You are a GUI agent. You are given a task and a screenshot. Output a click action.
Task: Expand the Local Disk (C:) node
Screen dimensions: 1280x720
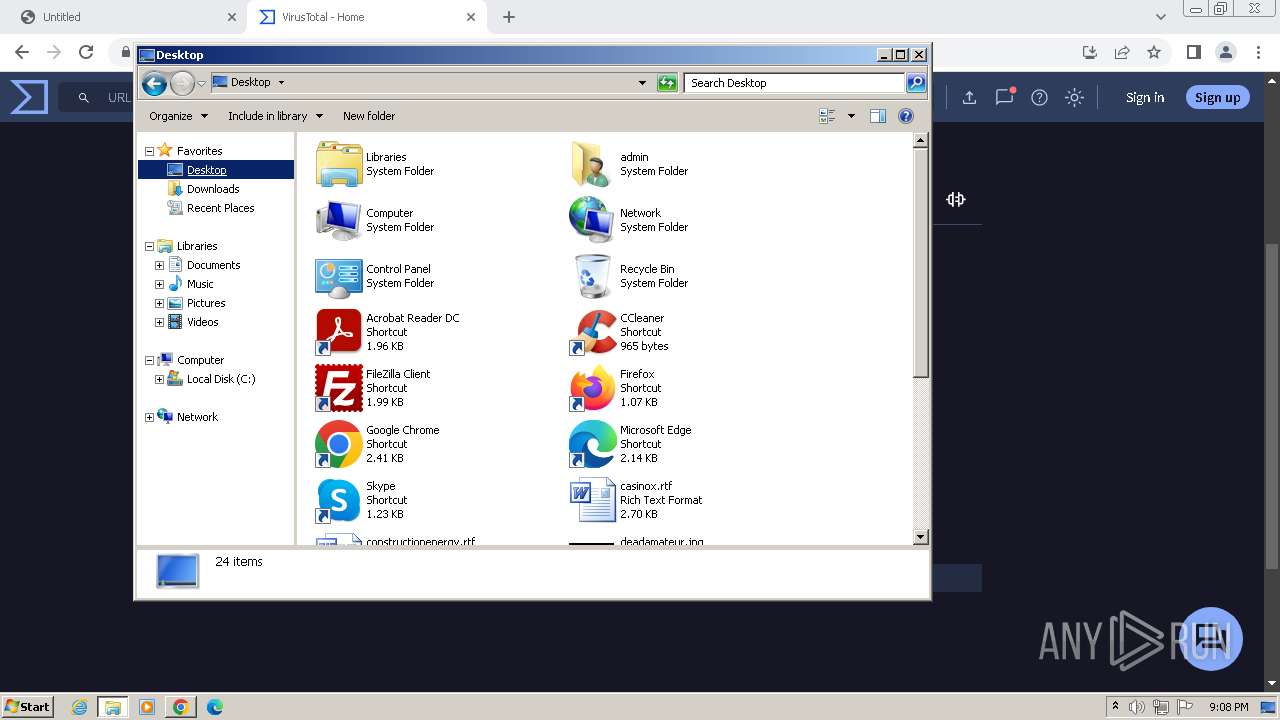coord(159,379)
